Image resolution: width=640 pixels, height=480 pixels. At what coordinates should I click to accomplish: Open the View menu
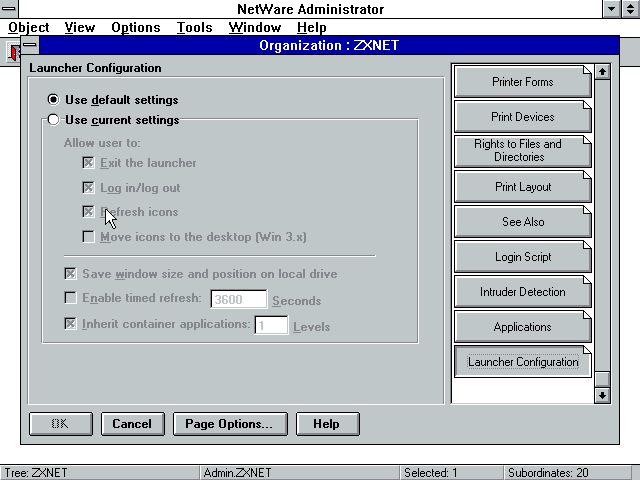[x=80, y=27]
